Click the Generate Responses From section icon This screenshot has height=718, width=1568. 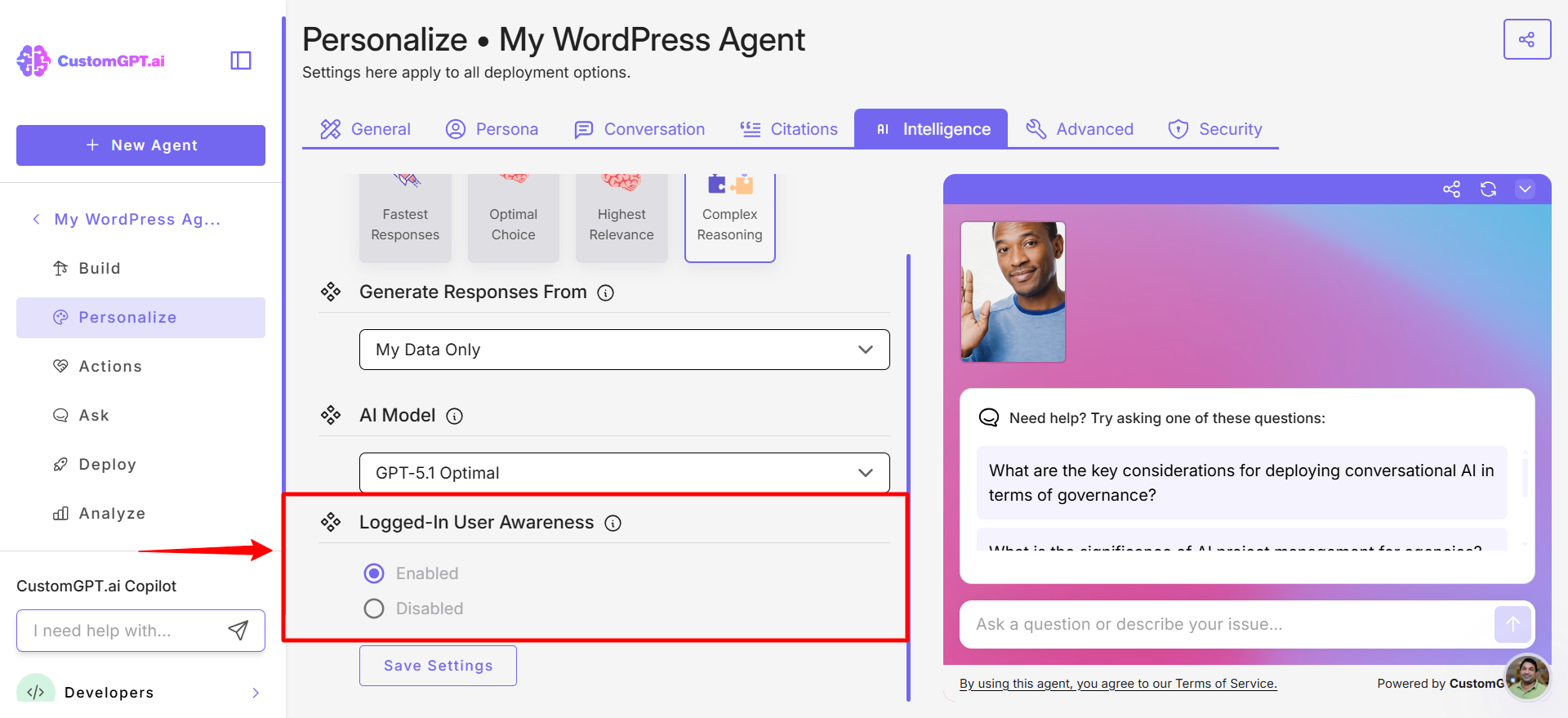[x=331, y=292]
